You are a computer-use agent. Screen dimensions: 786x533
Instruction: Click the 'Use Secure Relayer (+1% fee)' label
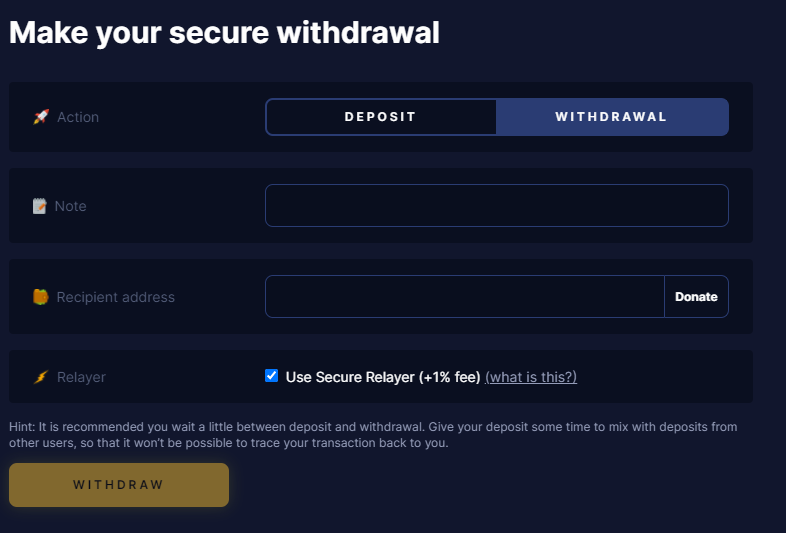click(383, 377)
